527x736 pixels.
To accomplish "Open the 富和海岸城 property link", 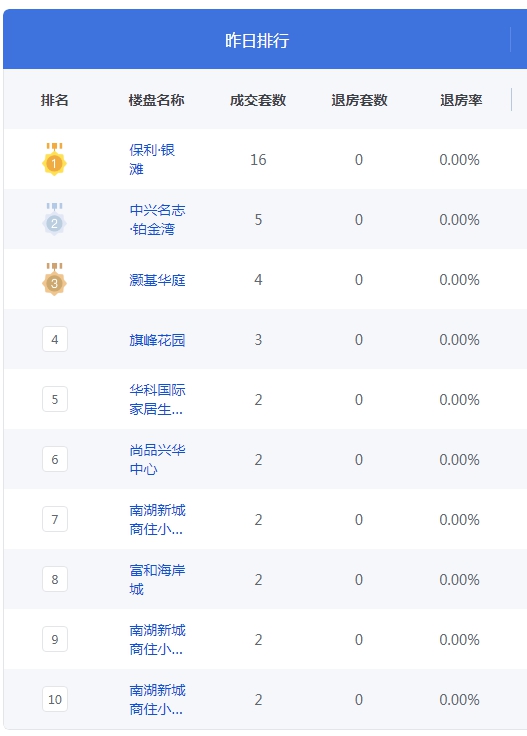I will [157, 580].
